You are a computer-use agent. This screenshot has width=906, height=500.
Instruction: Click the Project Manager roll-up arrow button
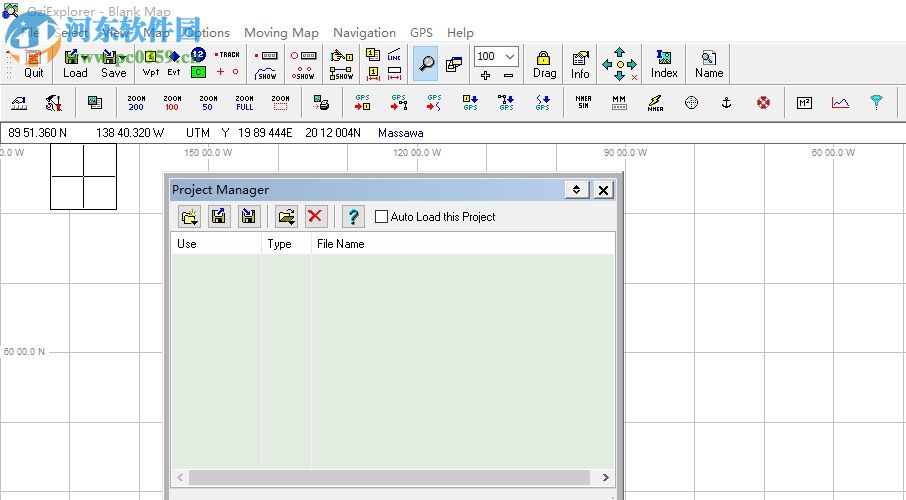coord(577,190)
